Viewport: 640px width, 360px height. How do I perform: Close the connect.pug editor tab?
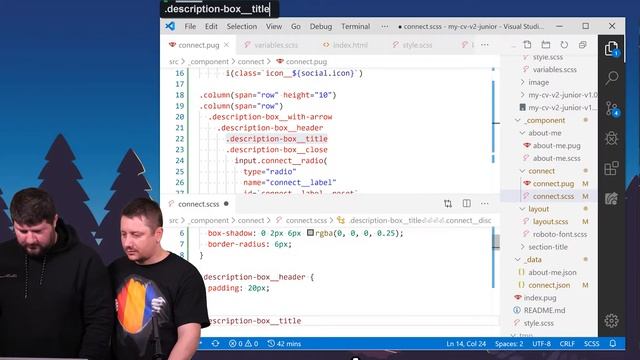227,45
